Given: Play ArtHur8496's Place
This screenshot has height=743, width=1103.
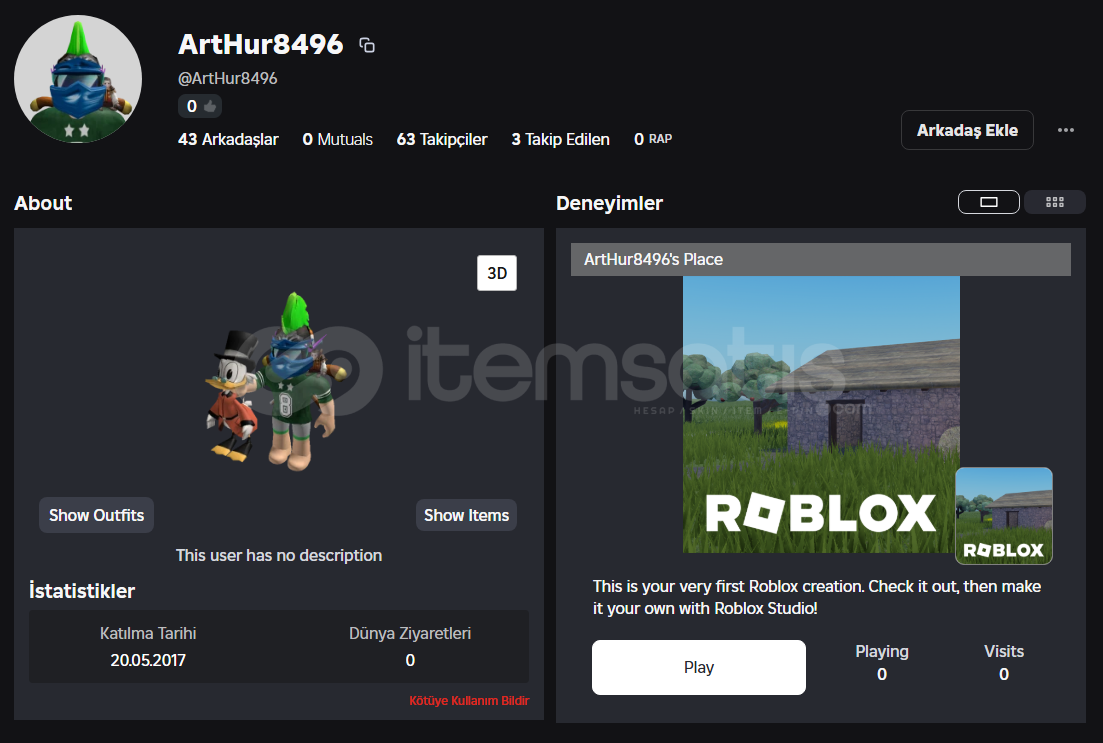Looking at the screenshot, I should coord(699,667).
